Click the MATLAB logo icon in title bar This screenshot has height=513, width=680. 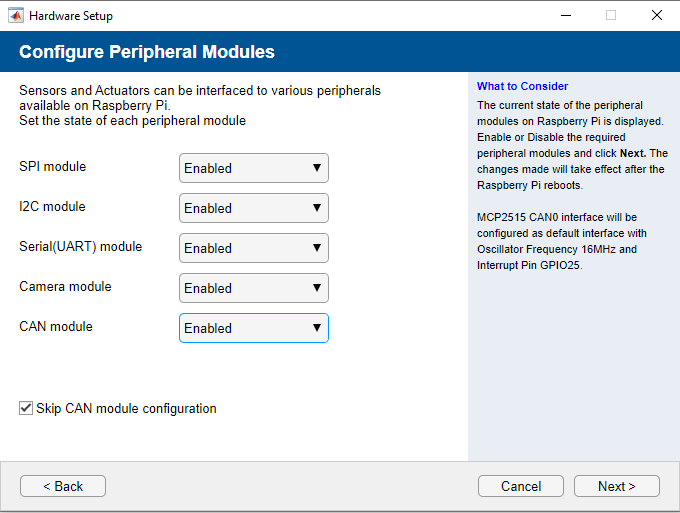(16, 16)
